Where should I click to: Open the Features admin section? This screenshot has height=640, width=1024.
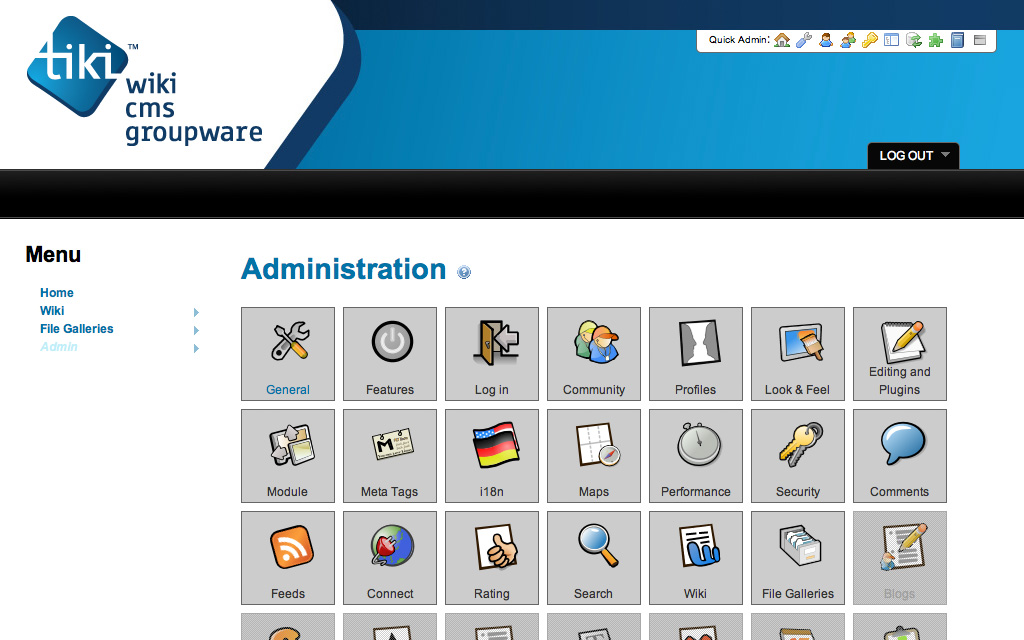click(x=390, y=354)
